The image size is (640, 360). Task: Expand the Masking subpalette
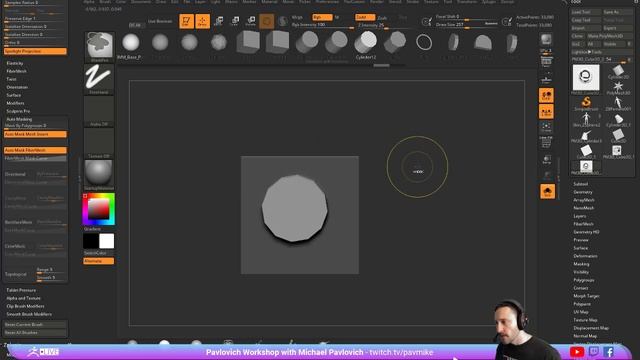pos(581,264)
